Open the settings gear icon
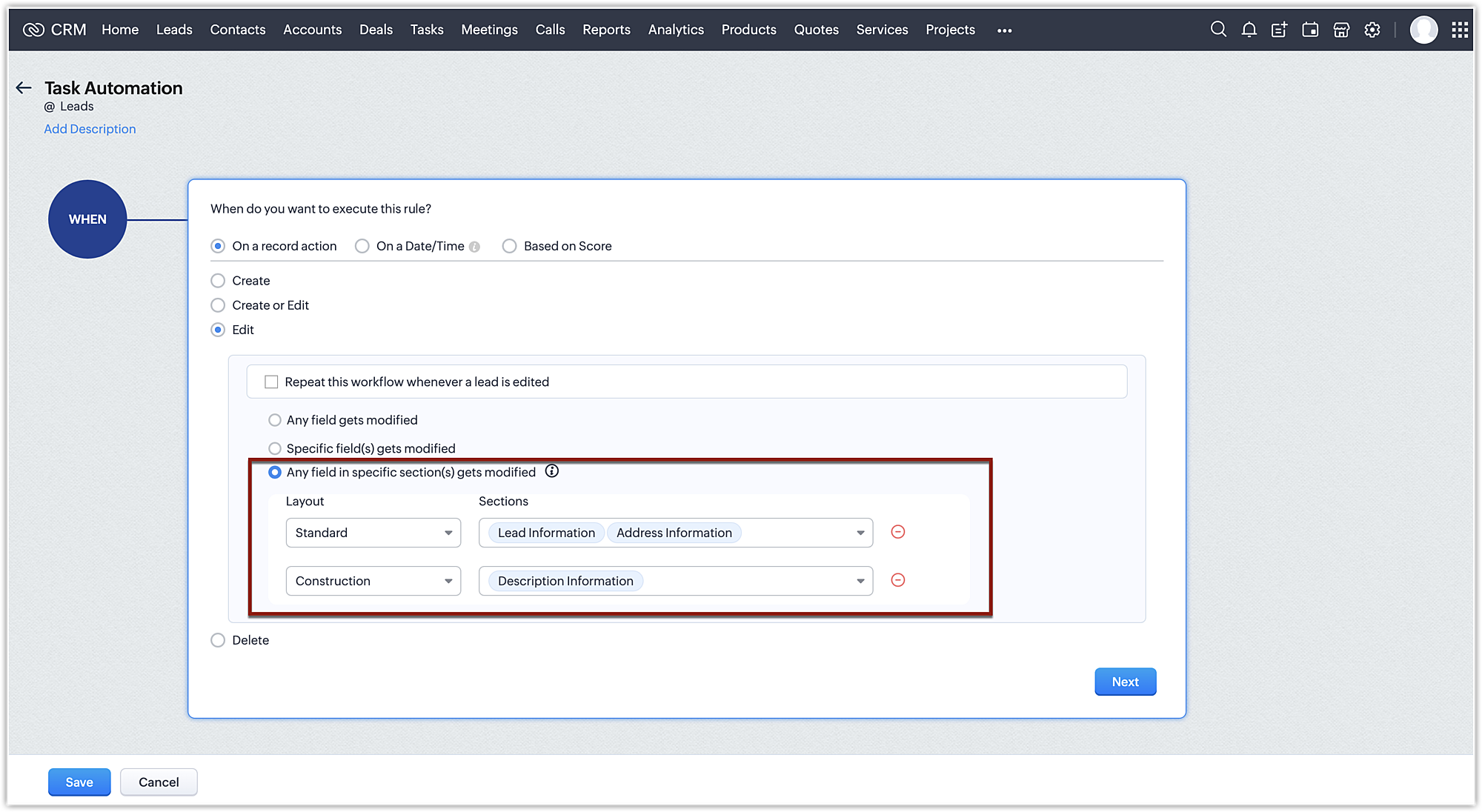 [1372, 30]
